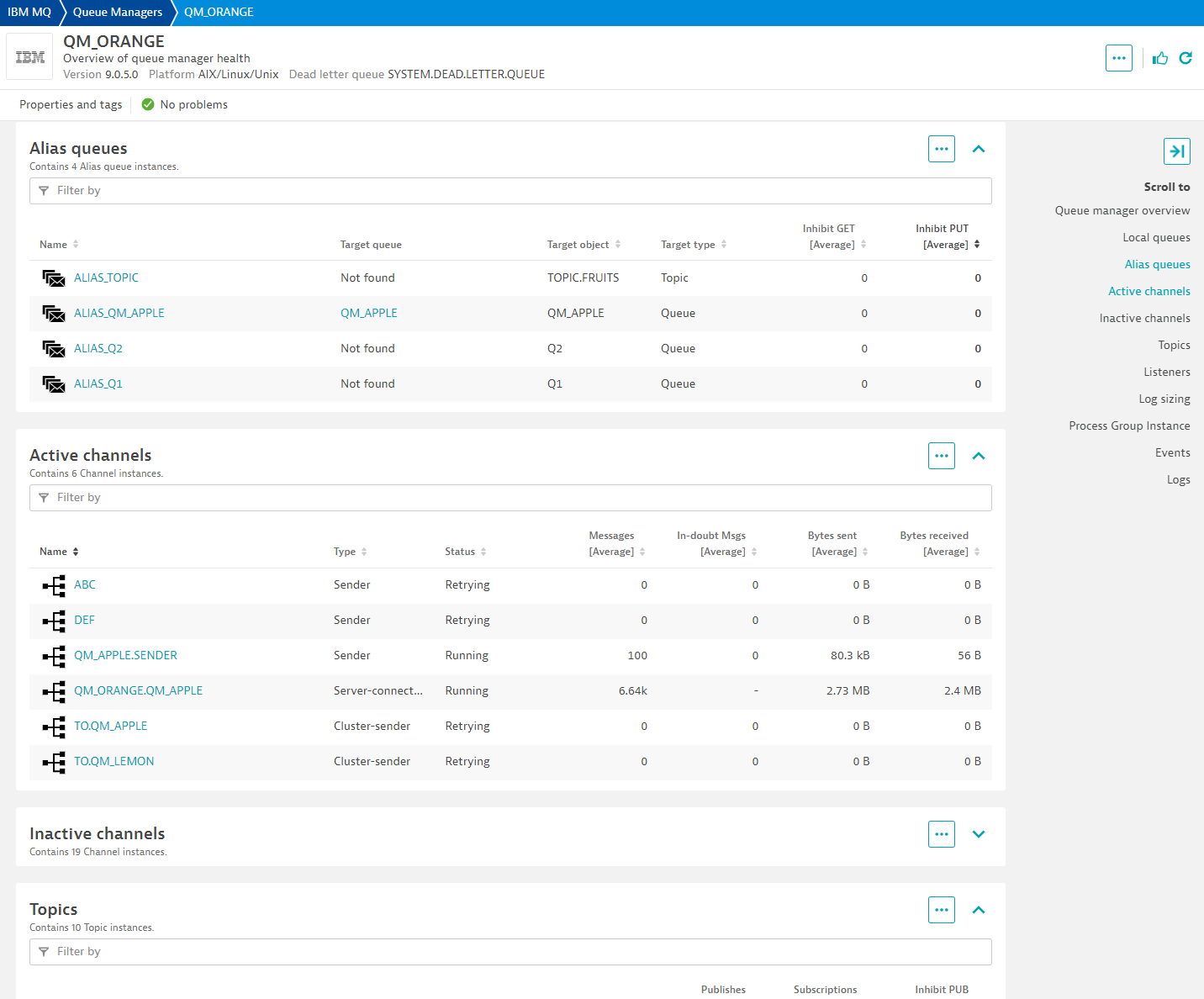Collapse the Active channels section
The width and height of the screenshot is (1204, 999).
click(978, 456)
